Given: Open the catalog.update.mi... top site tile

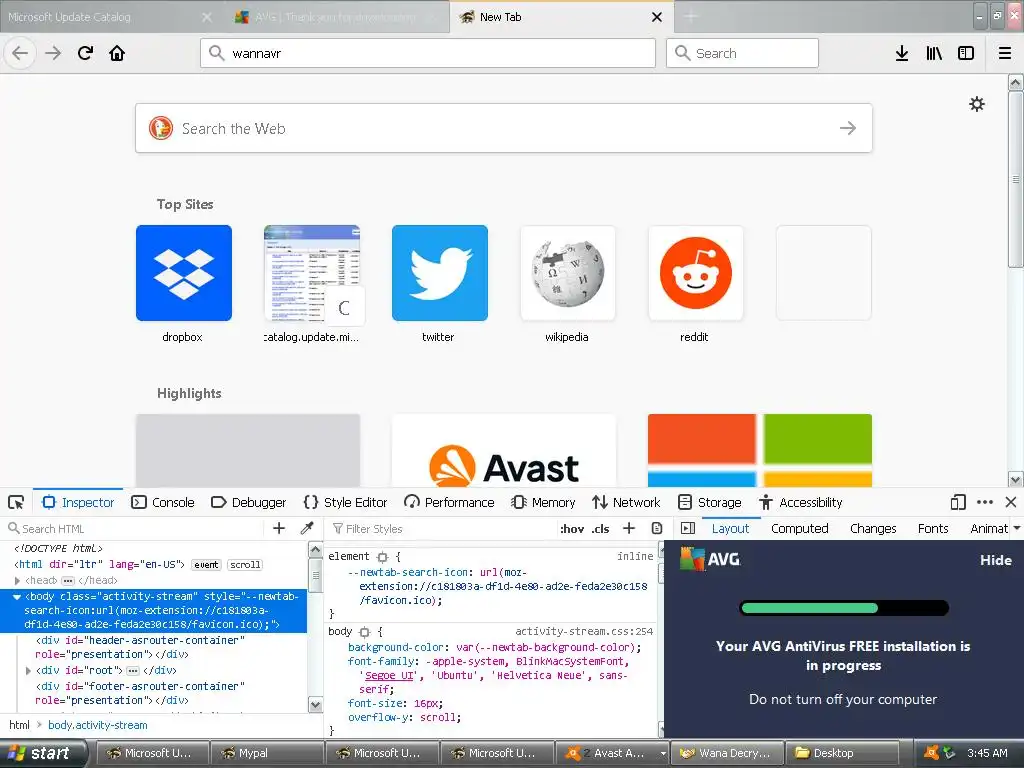Looking at the screenshot, I should point(312,273).
